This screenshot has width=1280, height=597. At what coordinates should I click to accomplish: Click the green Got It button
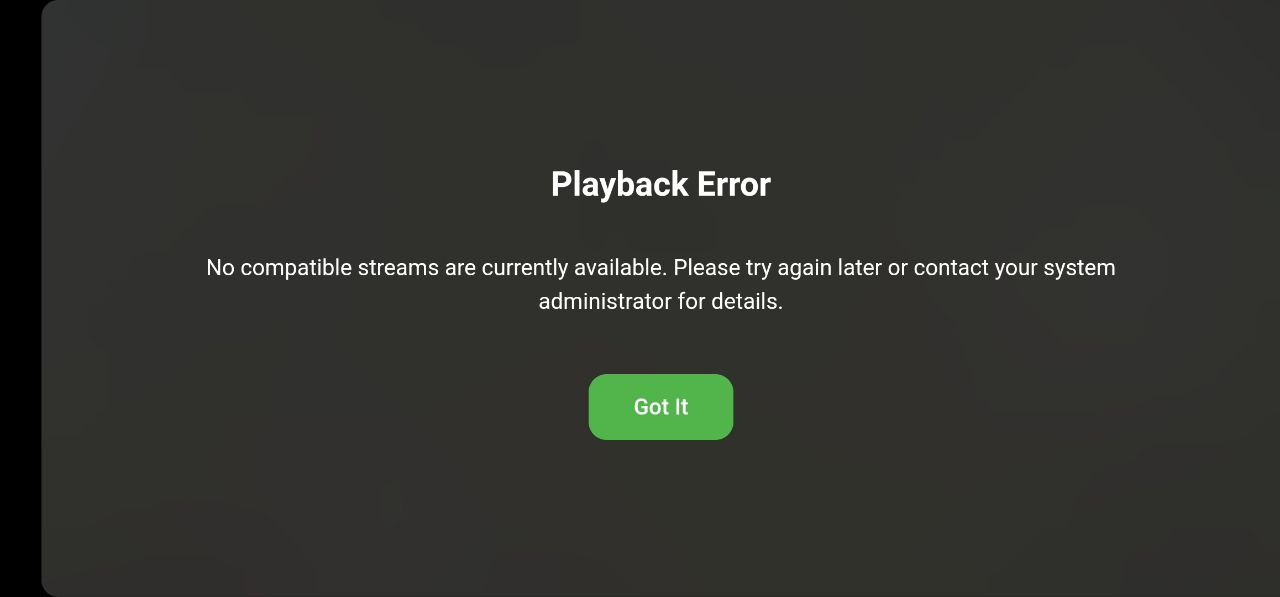pyautogui.click(x=660, y=407)
